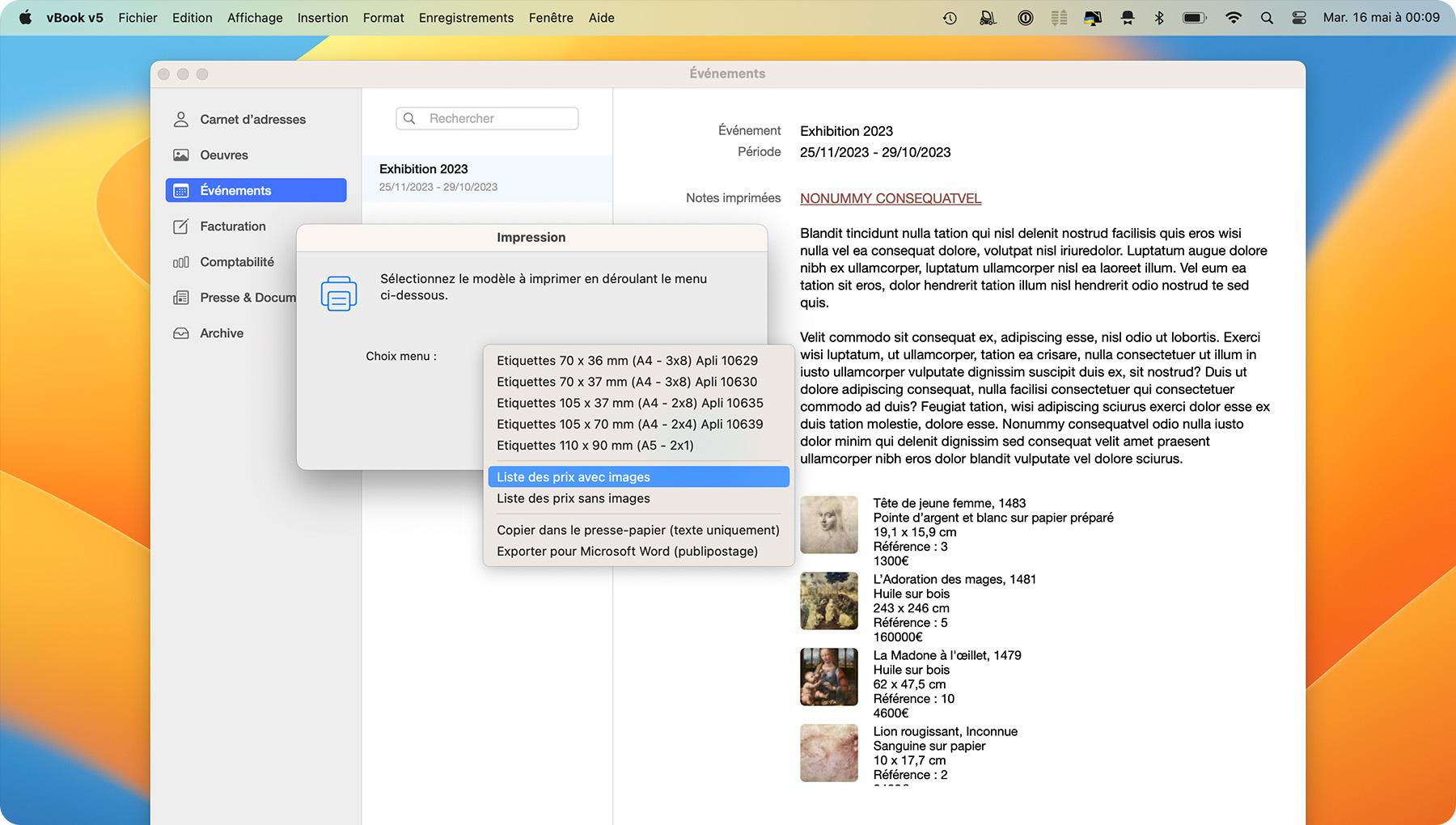
Task: Open the Affichage menu
Action: coord(255,18)
